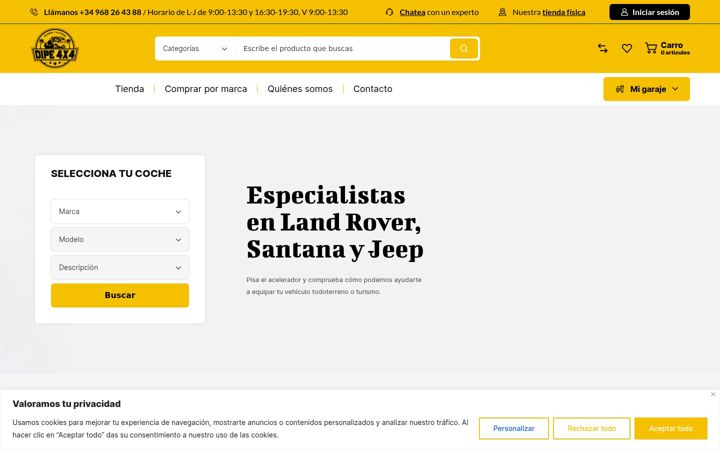Click the Especialistas en Land Rover headline
This screenshot has height=450, width=720.
[x=335, y=222]
